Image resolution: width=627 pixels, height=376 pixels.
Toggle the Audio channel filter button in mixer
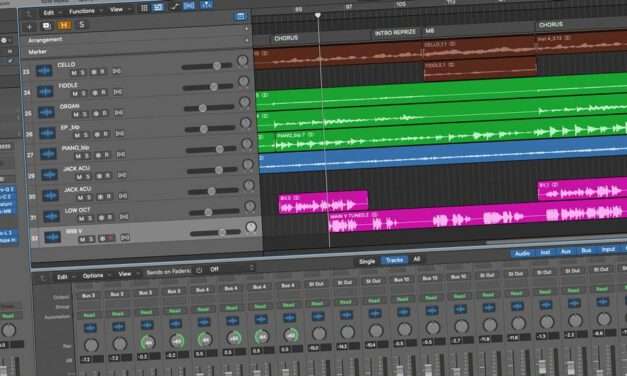click(522, 254)
